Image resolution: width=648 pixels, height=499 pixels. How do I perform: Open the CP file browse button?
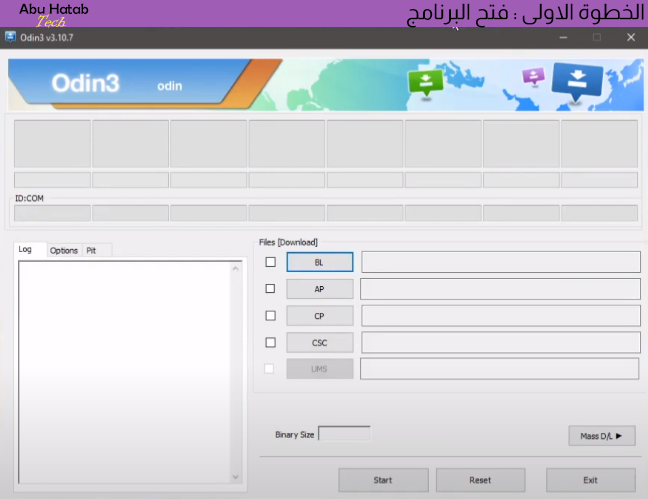320,316
